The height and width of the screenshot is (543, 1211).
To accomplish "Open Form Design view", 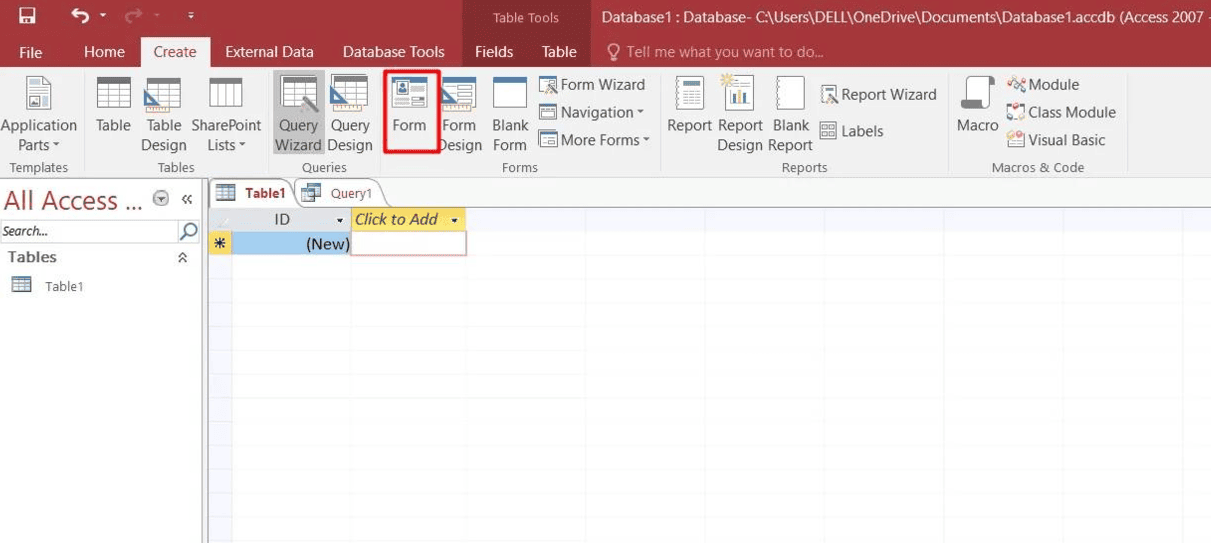I will (x=459, y=115).
